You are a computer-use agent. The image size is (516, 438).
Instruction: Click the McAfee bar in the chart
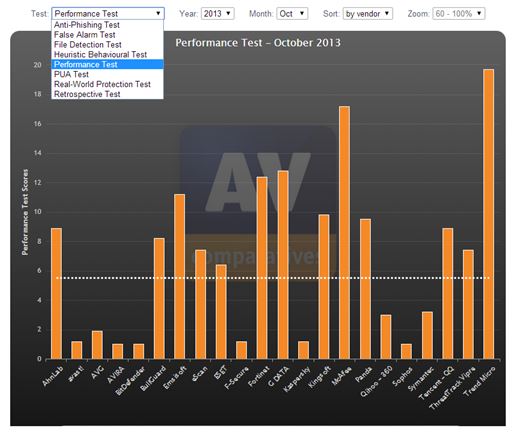344,233
